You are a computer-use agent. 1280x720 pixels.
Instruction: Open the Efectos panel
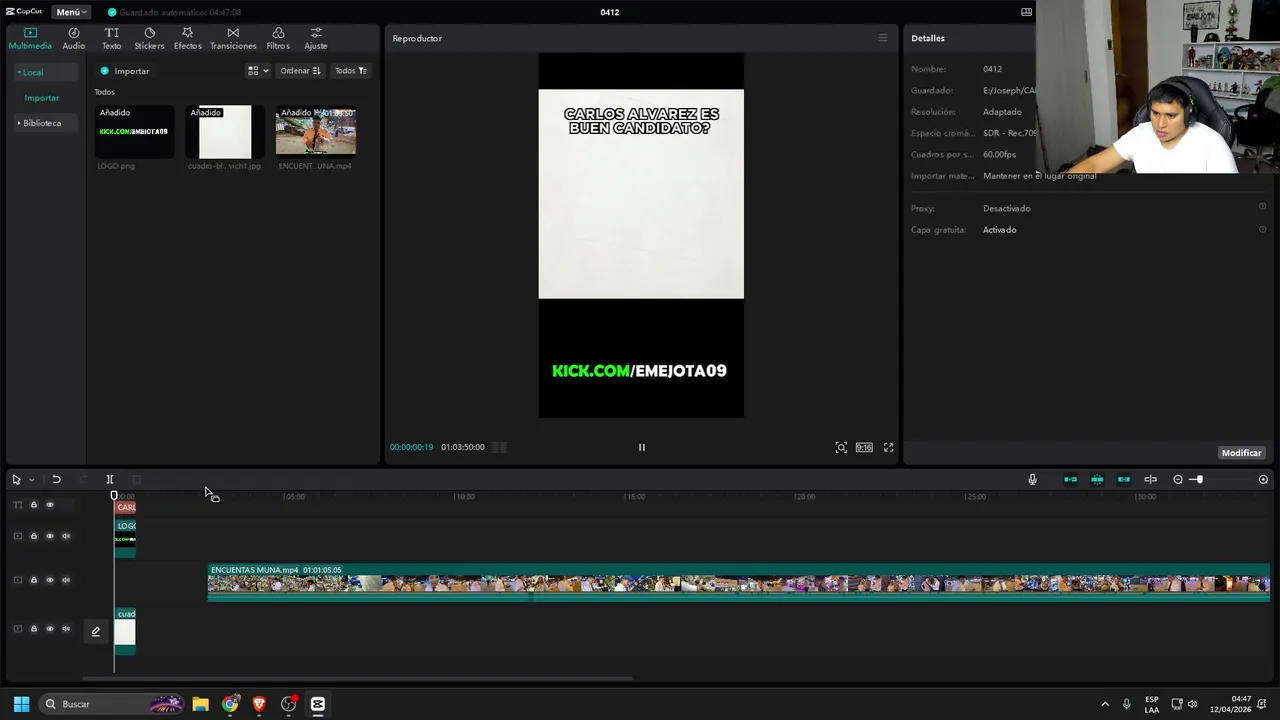[187, 38]
